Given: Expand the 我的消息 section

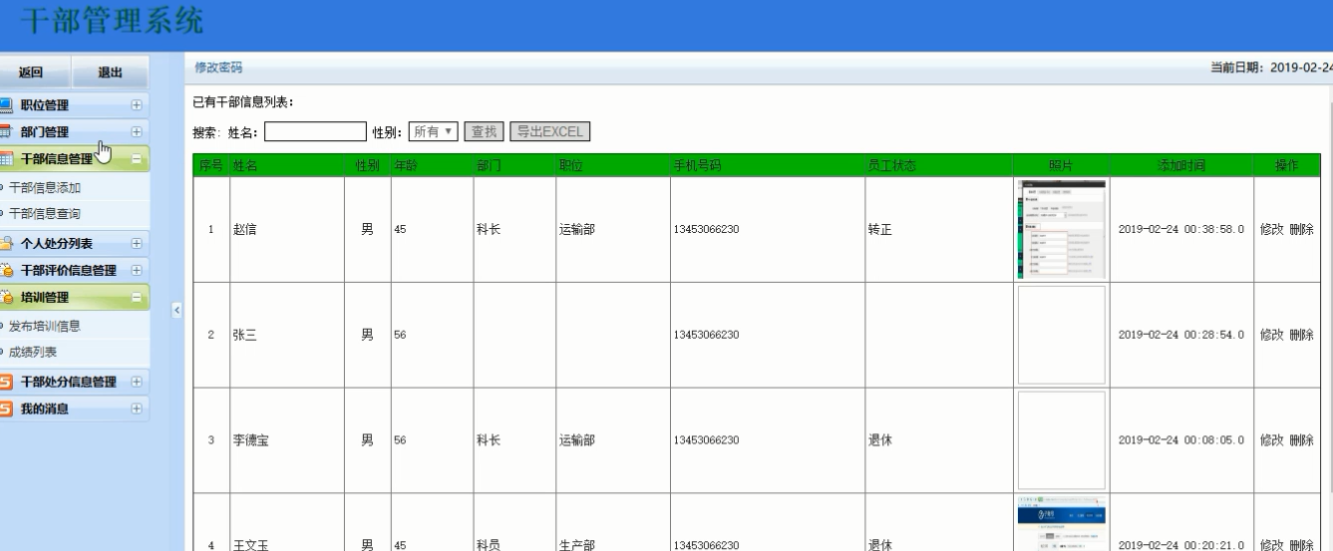Looking at the screenshot, I should (x=136, y=408).
